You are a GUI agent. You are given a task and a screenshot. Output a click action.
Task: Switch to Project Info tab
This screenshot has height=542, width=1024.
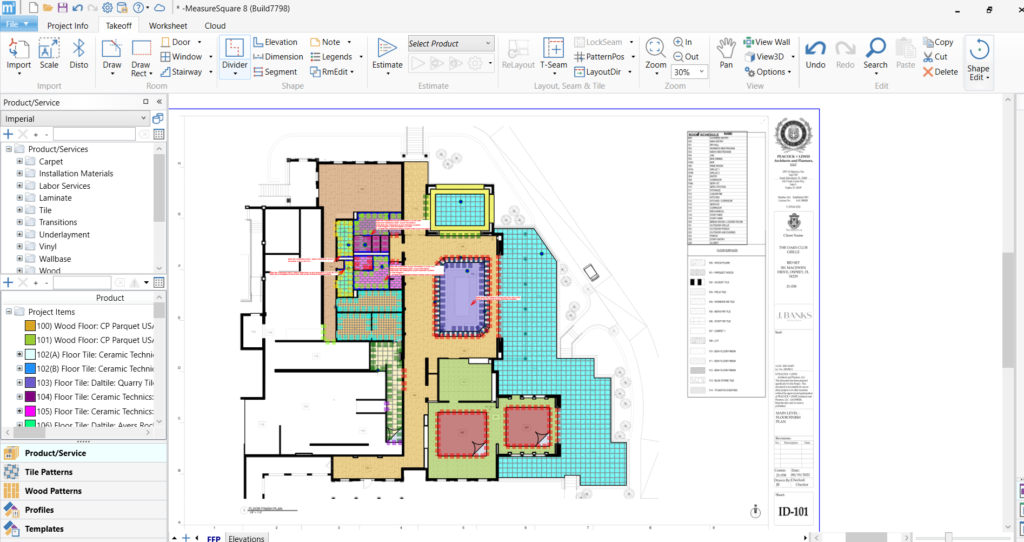(x=67, y=25)
